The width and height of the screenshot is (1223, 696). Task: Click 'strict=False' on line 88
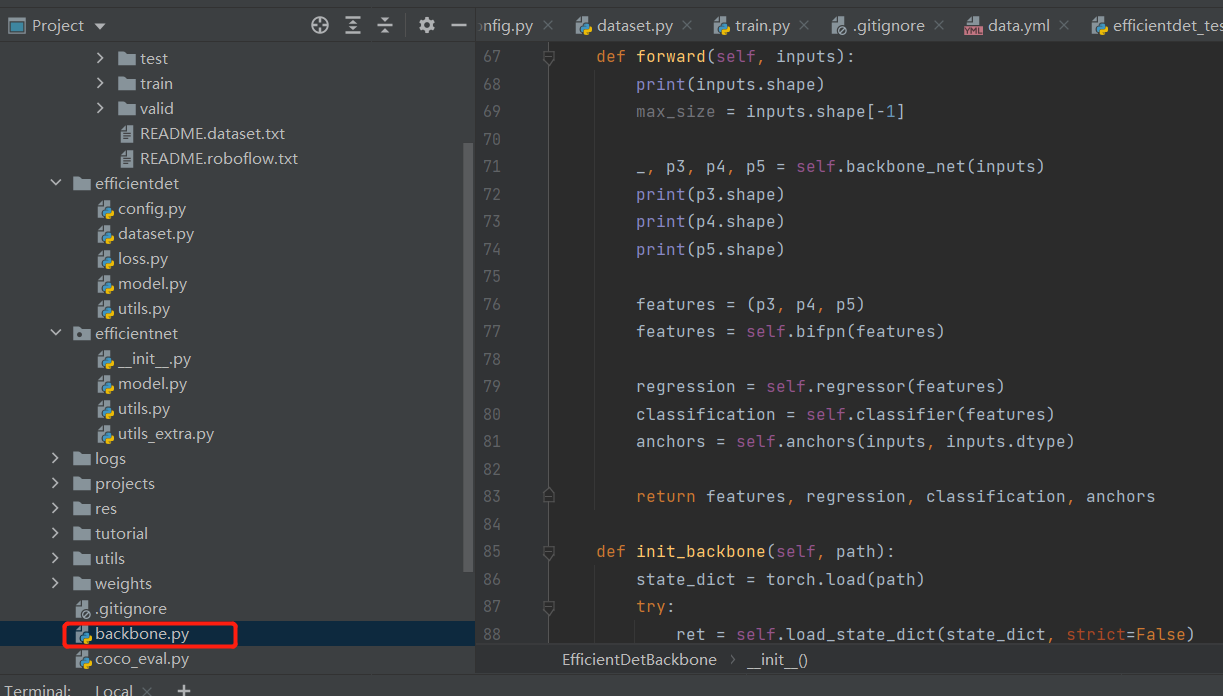point(1125,634)
